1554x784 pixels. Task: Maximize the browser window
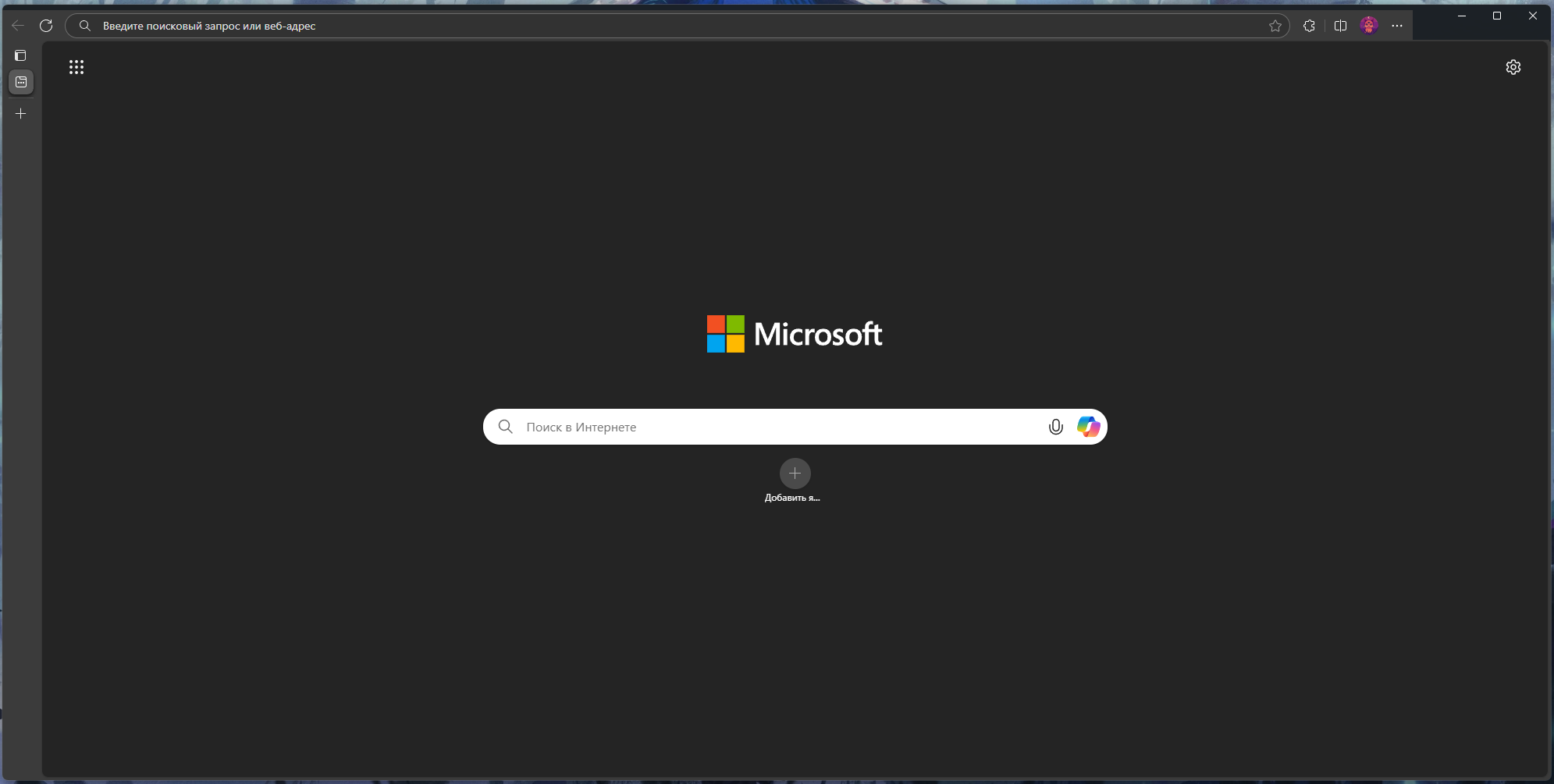coord(1497,16)
